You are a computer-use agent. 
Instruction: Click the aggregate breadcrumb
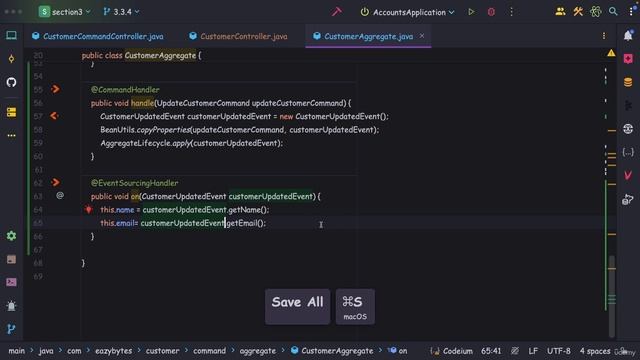258,351
